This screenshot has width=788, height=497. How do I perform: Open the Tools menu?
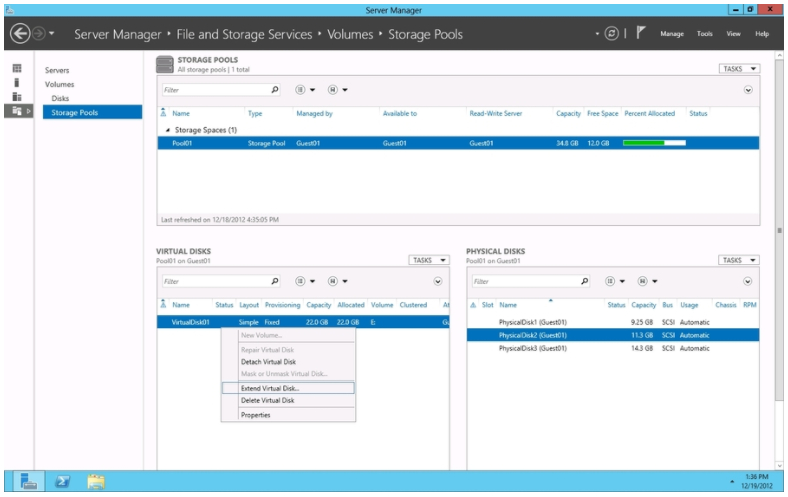pos(705,34)
